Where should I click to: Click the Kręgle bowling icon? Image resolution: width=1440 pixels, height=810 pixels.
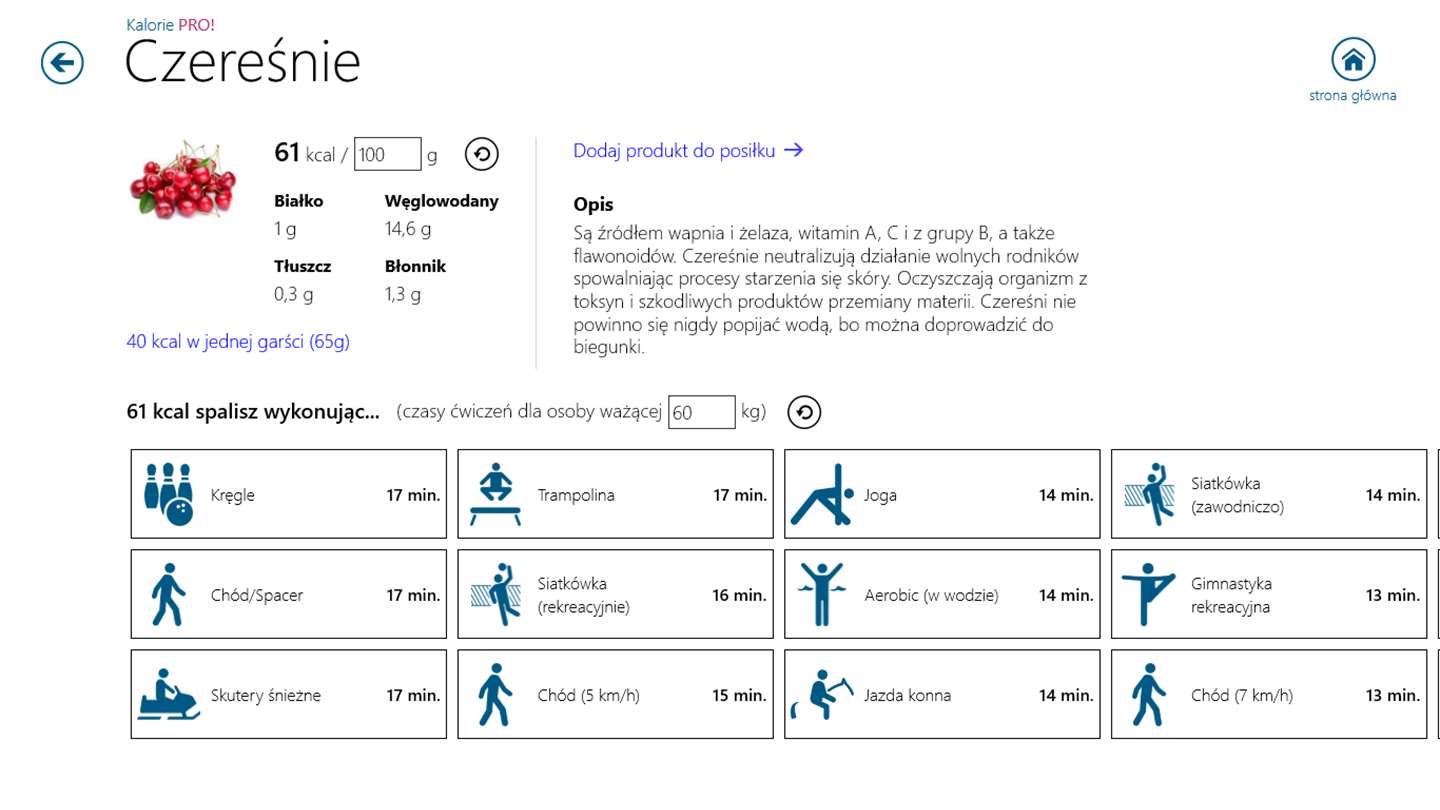[x=169, y=494]
